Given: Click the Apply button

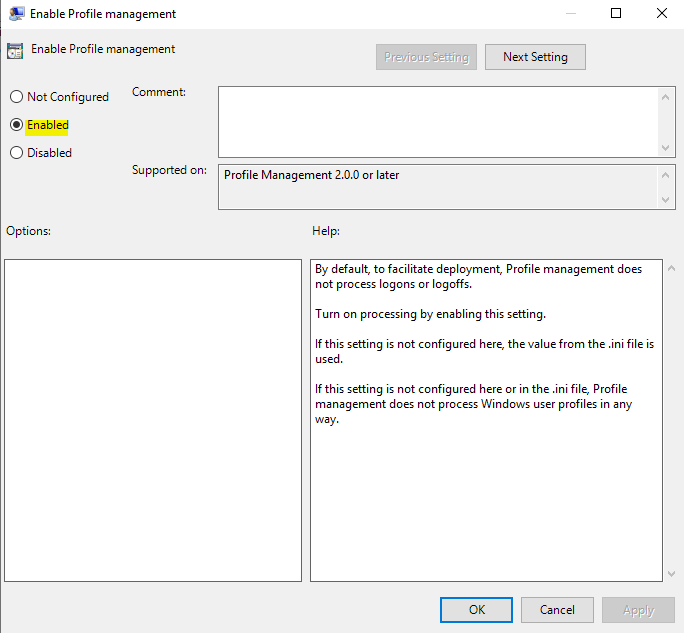Looking at the screenshot, I should (x=638, y=610).
